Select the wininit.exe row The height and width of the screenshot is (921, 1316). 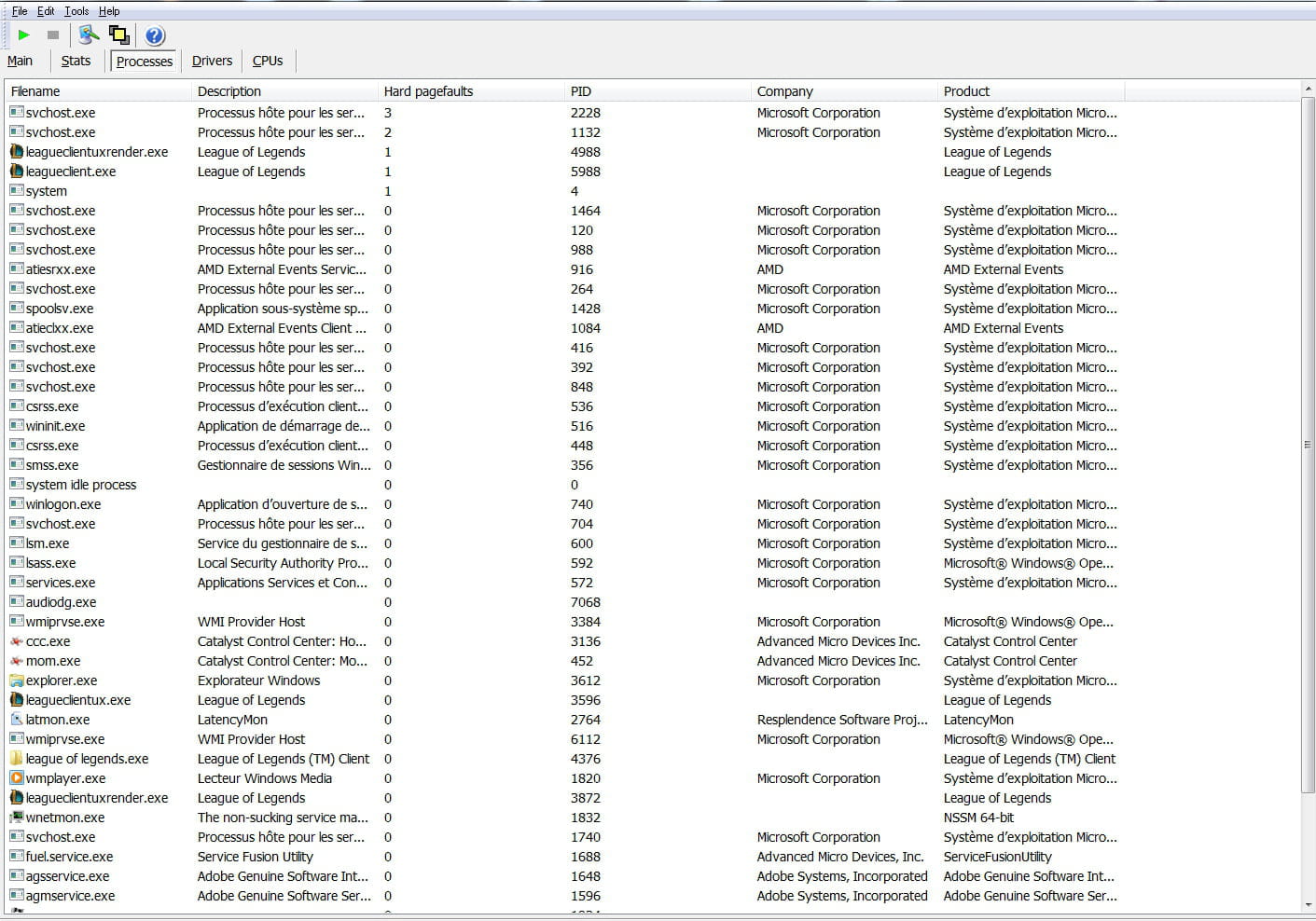(653, 426)
